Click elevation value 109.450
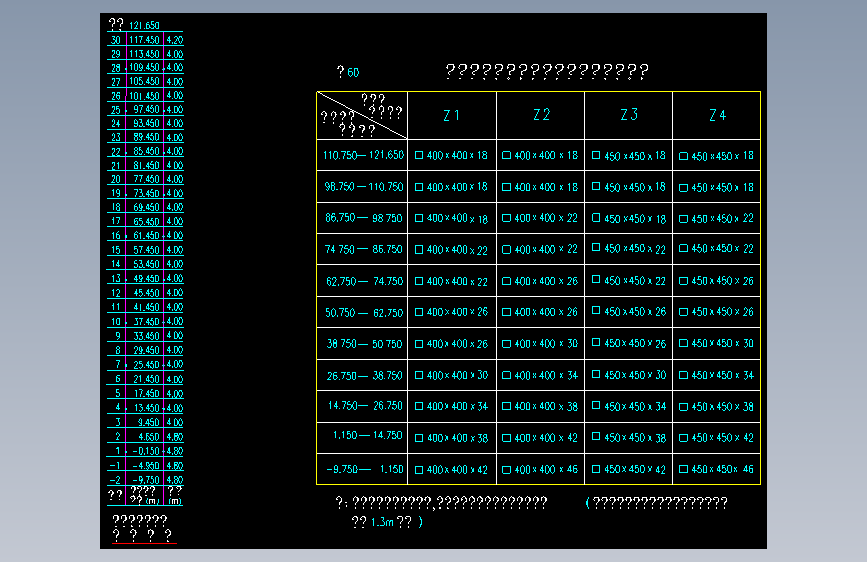 click(144, 67)
